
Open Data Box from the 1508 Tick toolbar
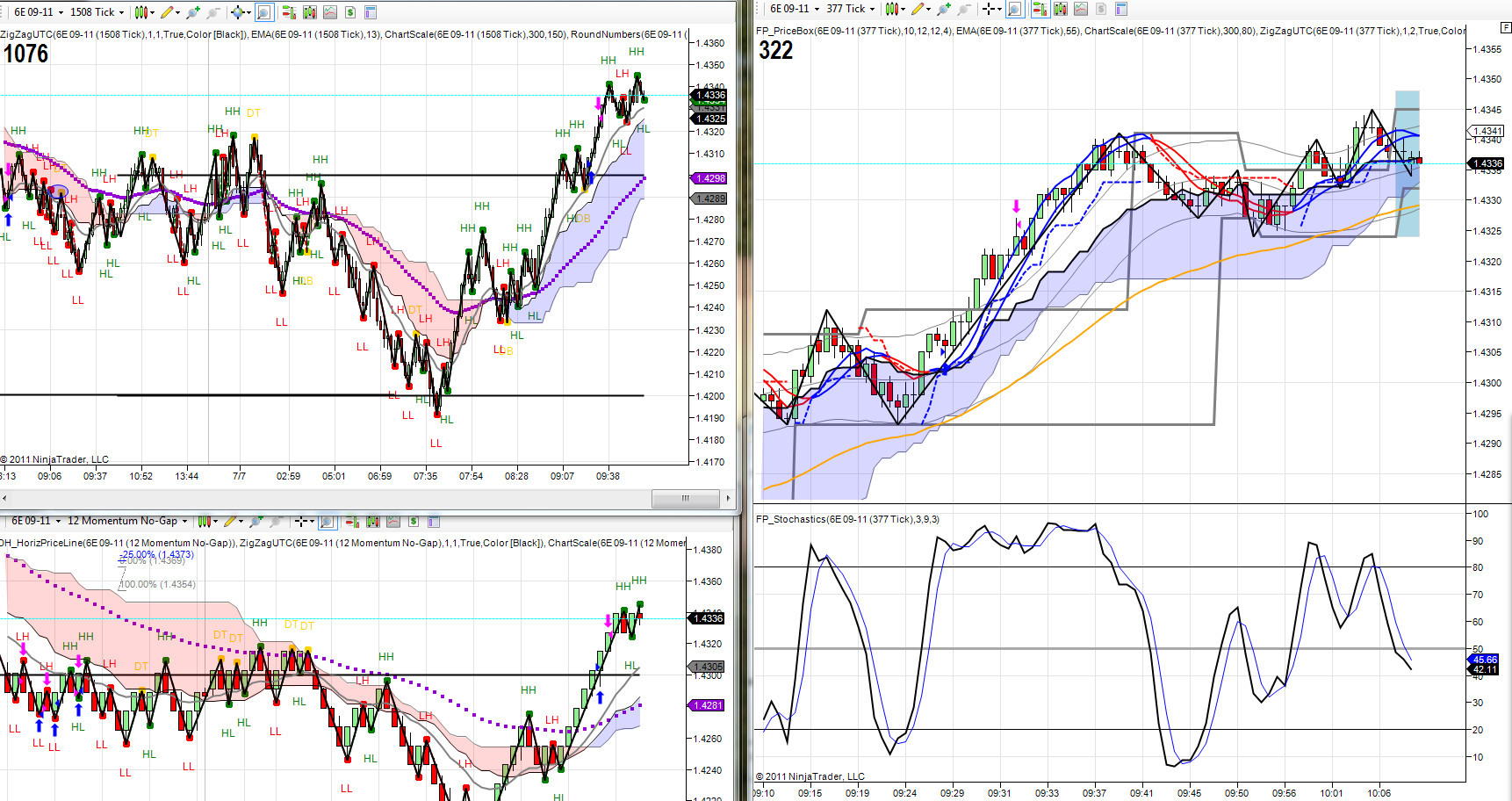309,12
